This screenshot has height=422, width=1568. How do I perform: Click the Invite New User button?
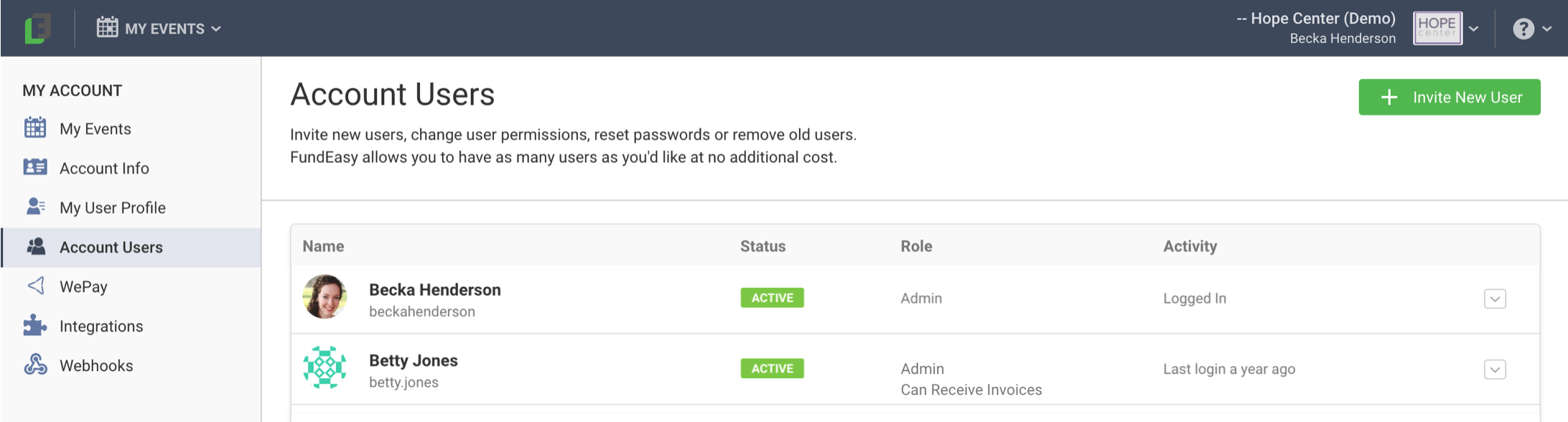tap(1449, 97)
